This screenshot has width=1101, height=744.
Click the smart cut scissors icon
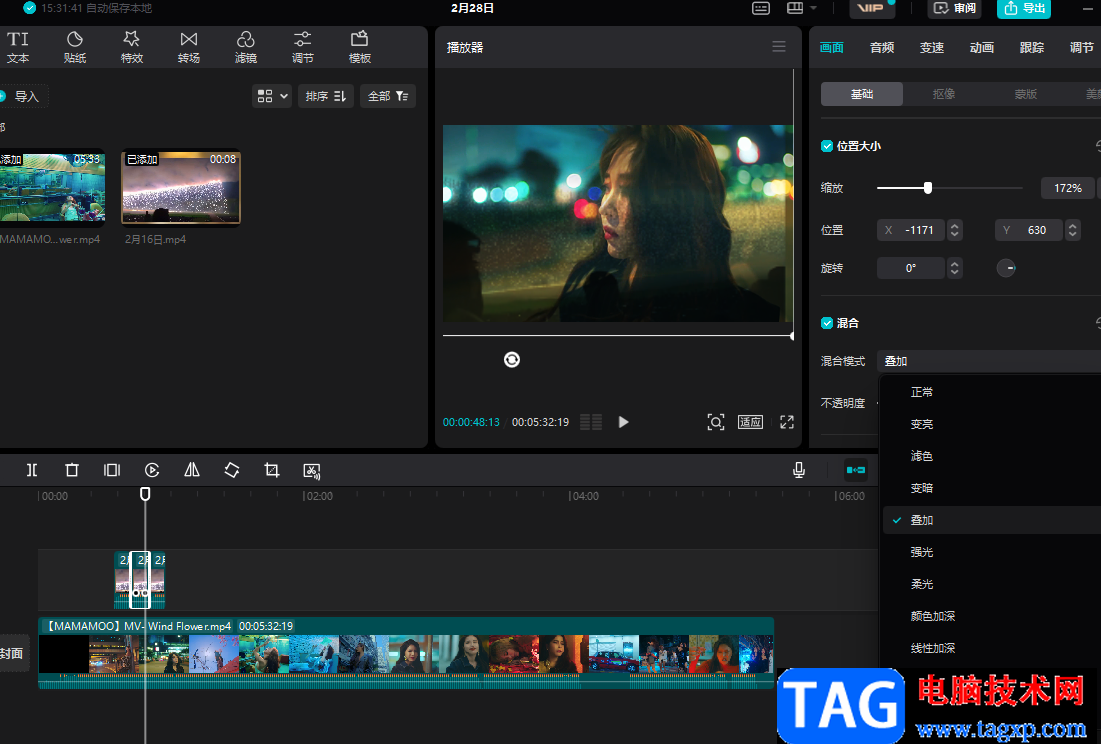[x=312, y=471]
